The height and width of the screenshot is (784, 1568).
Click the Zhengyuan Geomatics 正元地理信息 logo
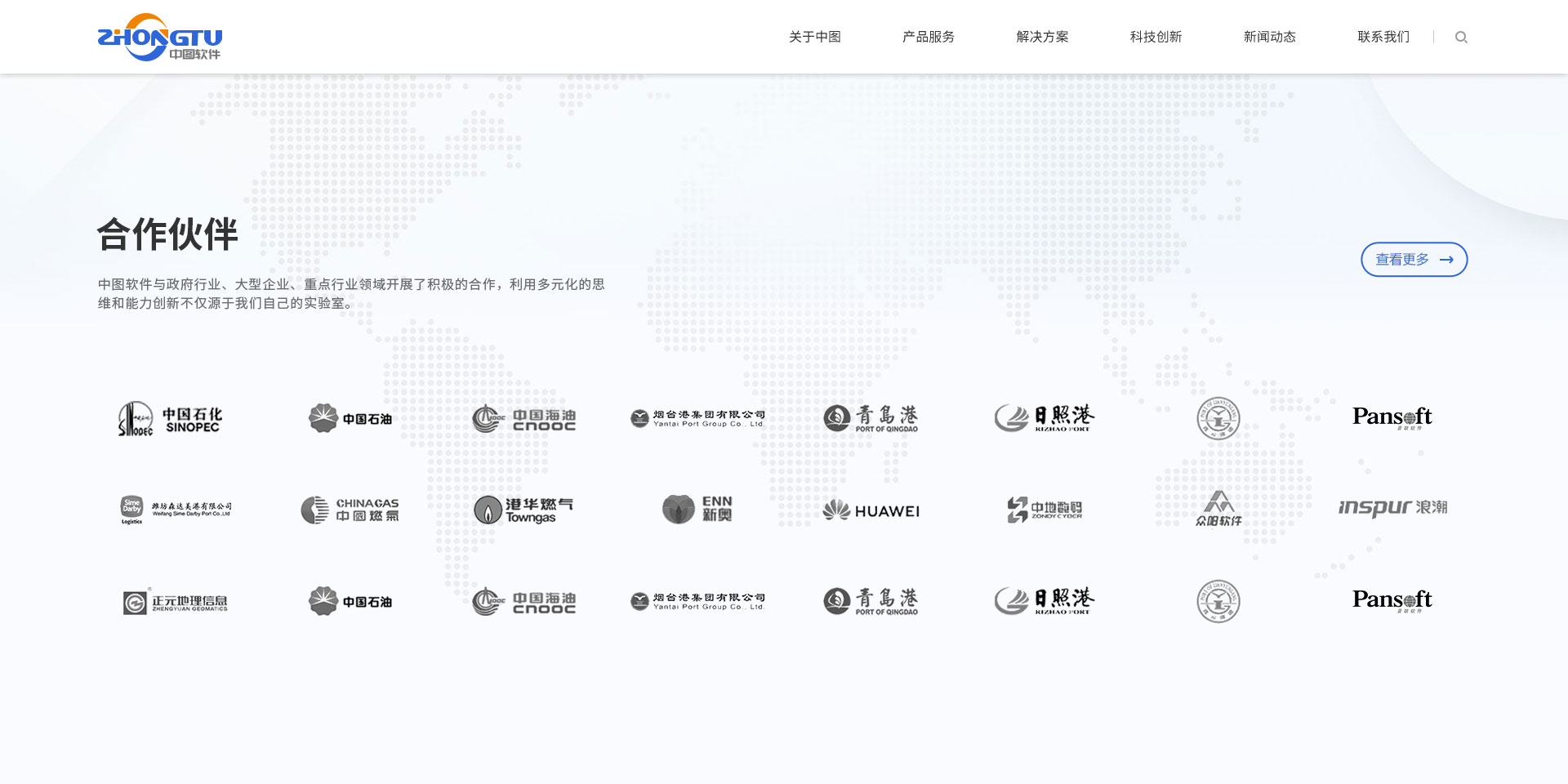pos(176,602)
